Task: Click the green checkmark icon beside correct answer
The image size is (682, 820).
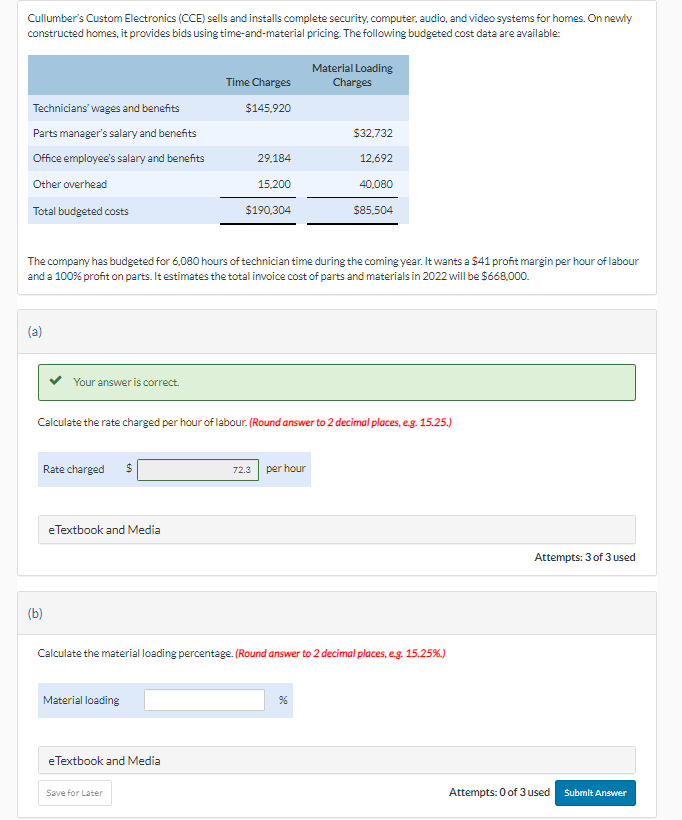Action: coord(55,381)
